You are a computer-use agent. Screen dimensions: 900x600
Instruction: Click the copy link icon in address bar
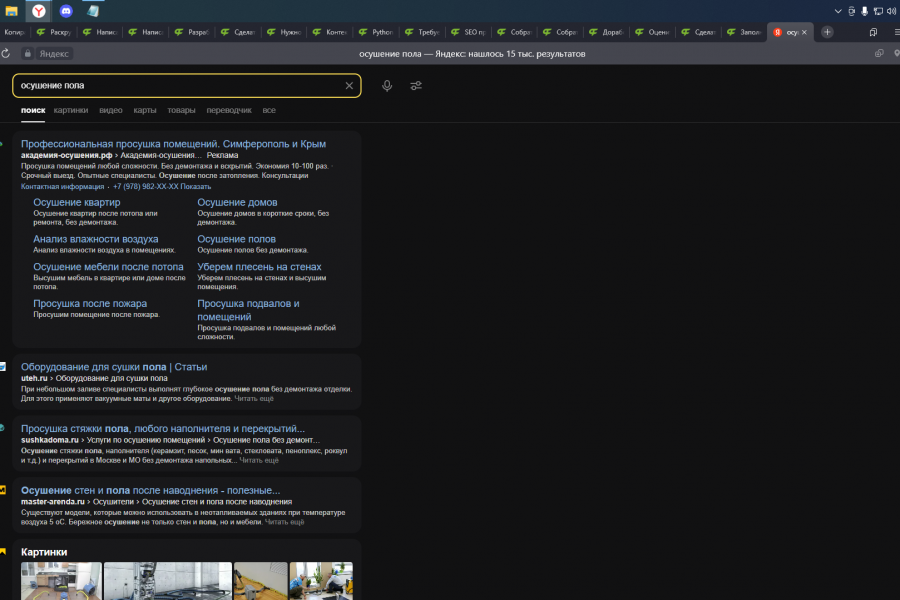[879, 53]
